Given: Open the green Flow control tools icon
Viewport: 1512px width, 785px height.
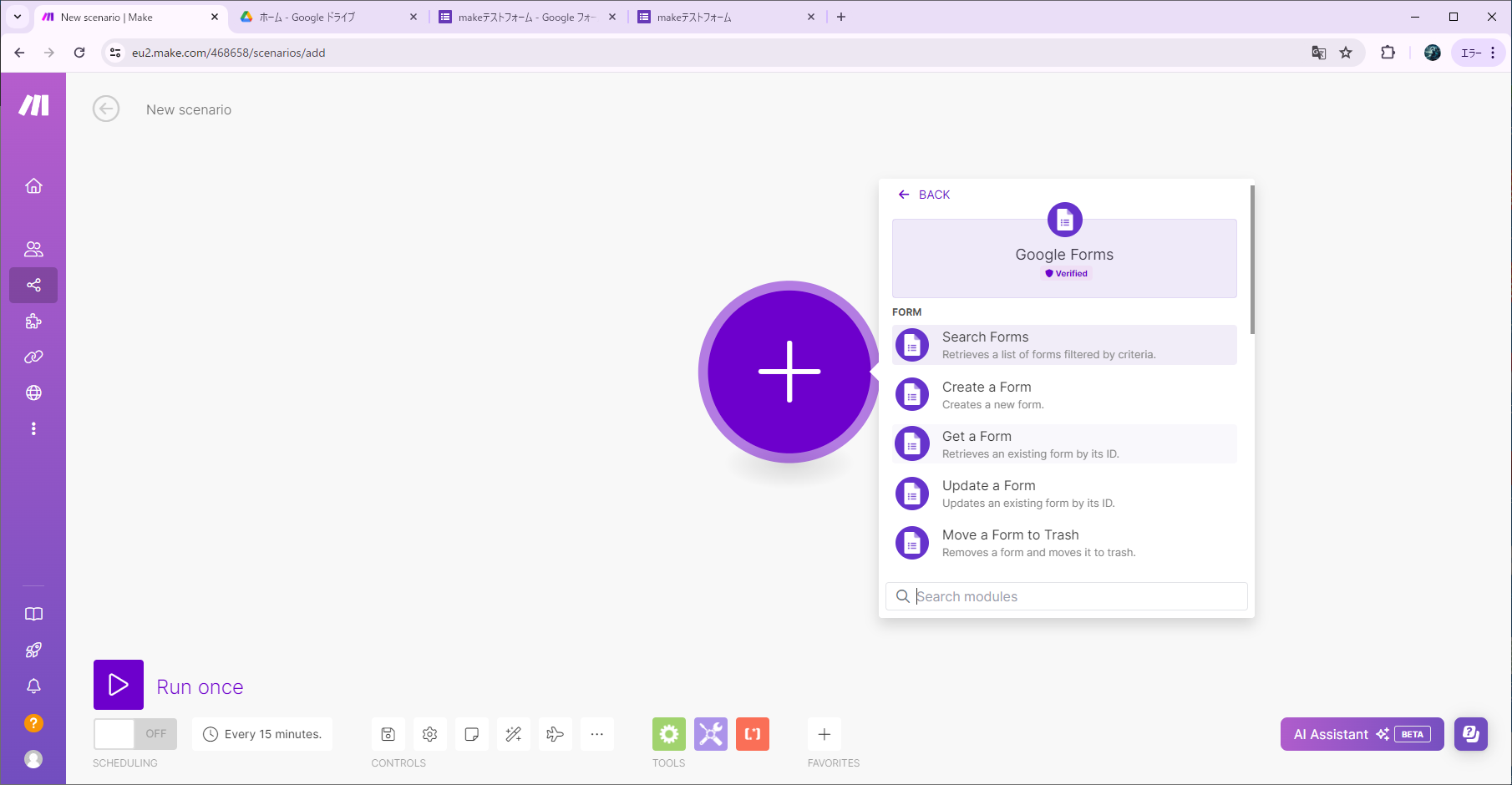Looking at the screenshot, I should coord(669,734).
